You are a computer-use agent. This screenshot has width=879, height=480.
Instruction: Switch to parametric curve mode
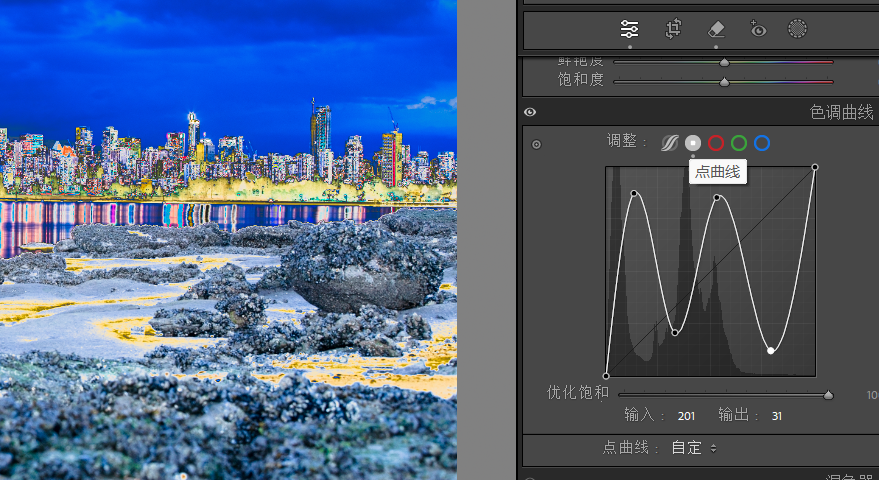[670, 144]
